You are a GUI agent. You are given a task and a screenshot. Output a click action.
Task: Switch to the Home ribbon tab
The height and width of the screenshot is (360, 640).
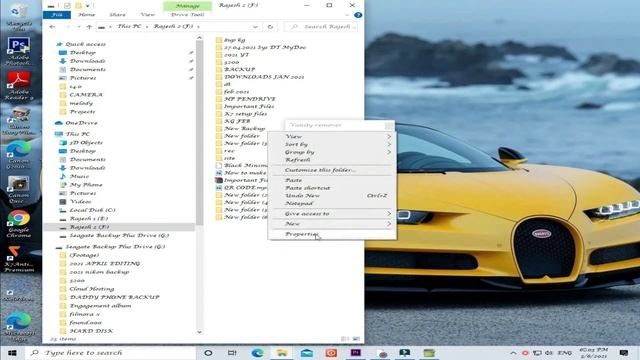click(87, 15)
